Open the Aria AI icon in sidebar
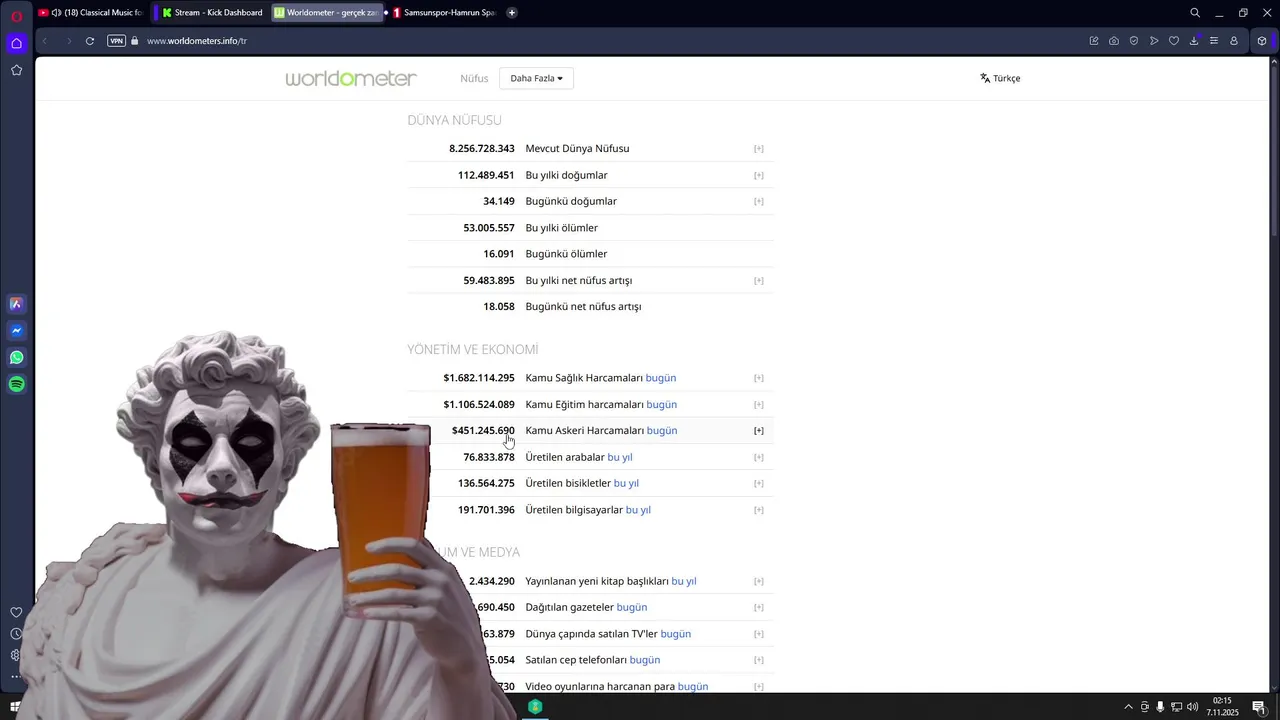 point(16,304)
